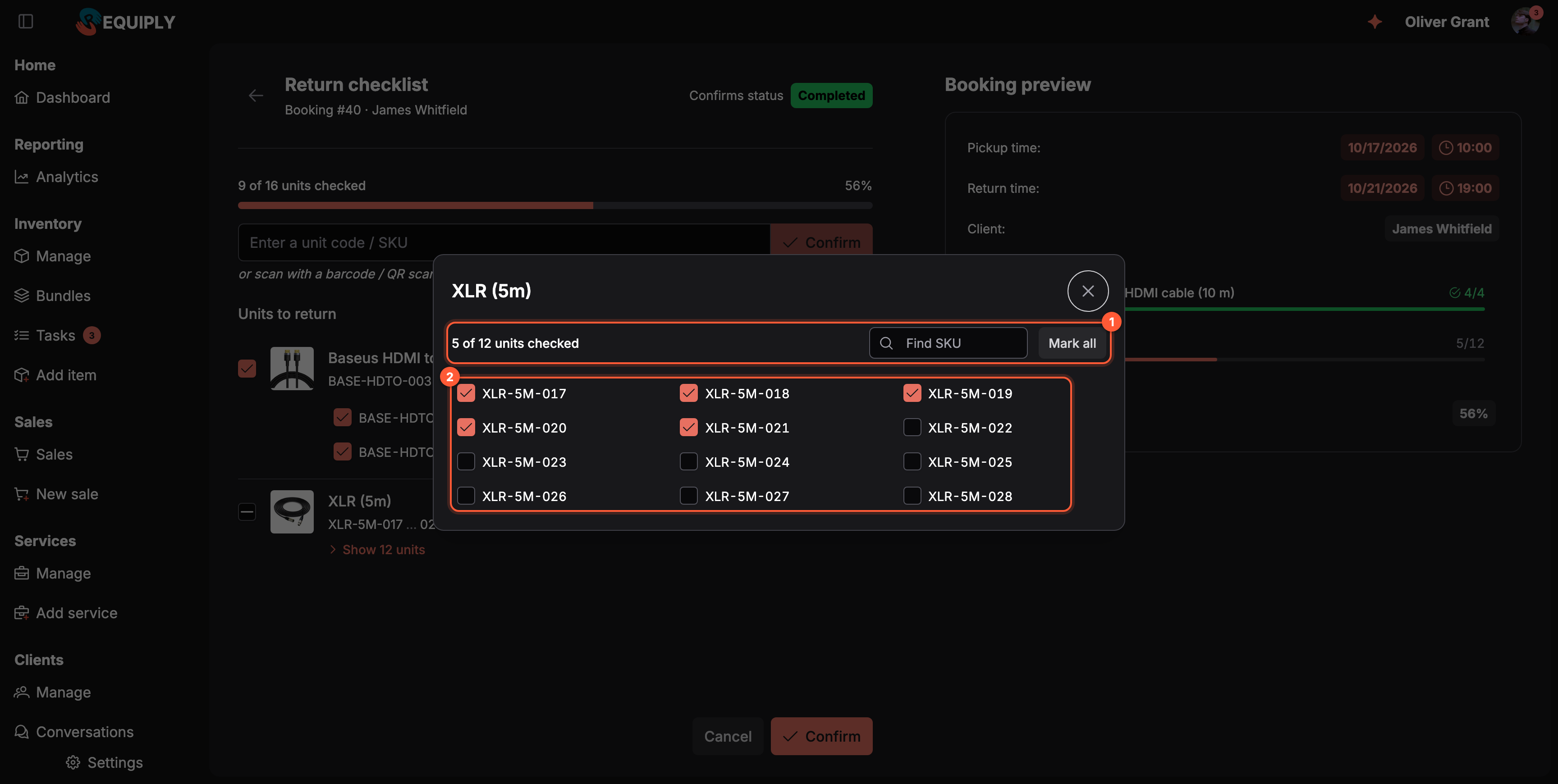Check unit XLR-5M-026
This screenshot has width=1558, height=784.
pos(466,496)
